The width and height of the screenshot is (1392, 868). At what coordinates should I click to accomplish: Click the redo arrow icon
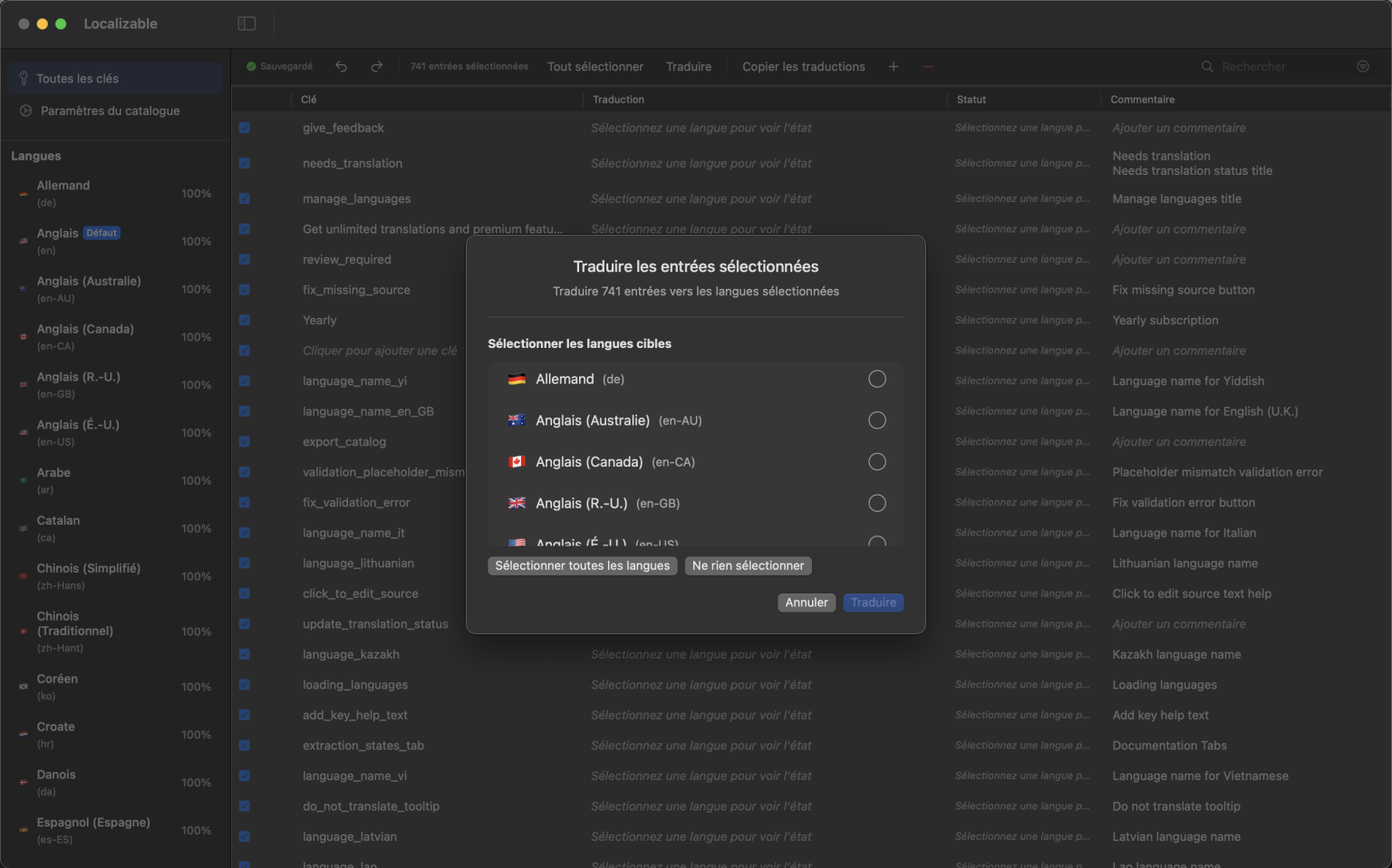[377, 66]
